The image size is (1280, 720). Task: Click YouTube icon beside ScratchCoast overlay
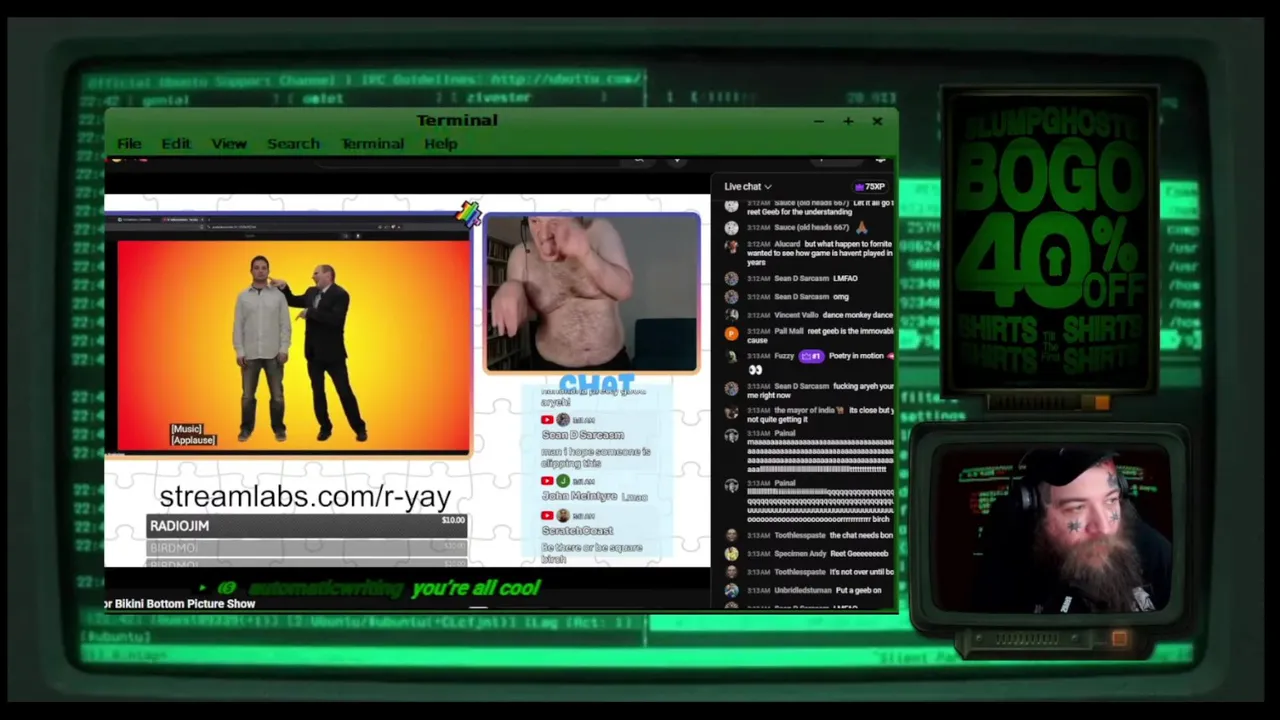[x=547, y=515]
